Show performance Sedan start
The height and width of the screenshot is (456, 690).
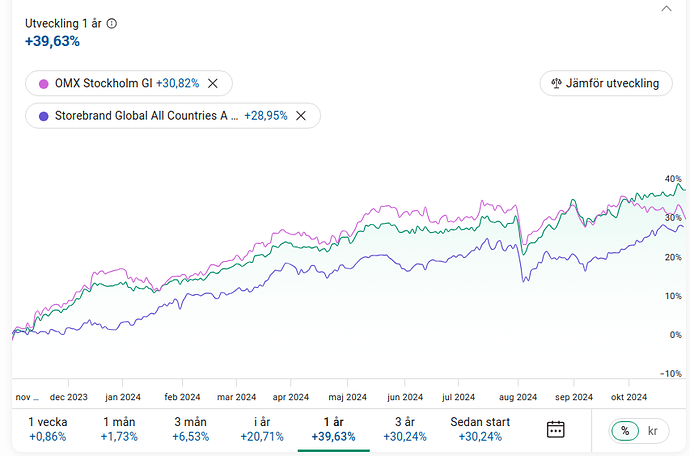479,429
